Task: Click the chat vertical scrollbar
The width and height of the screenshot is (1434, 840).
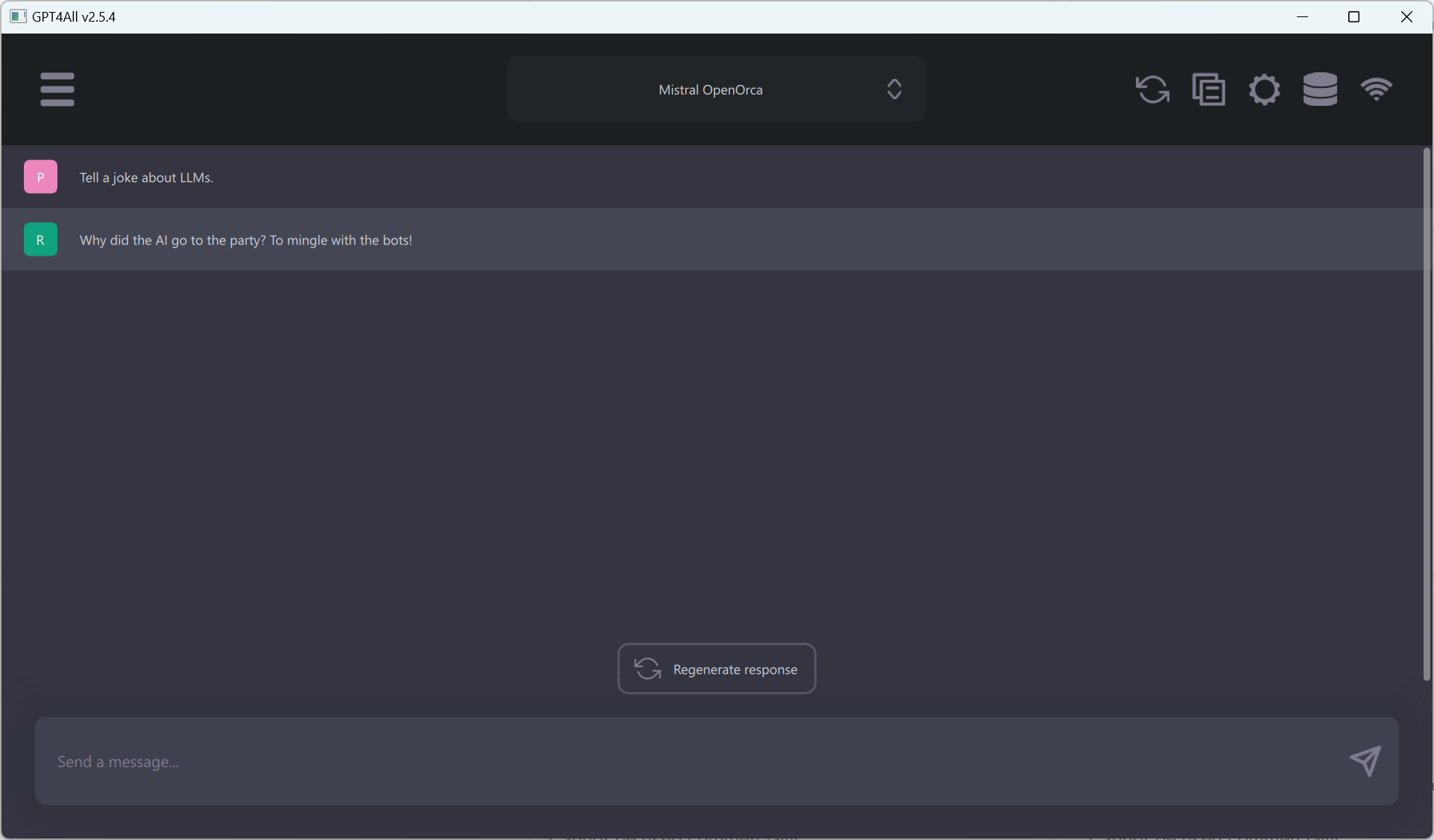Action: tap(1427, 414)
